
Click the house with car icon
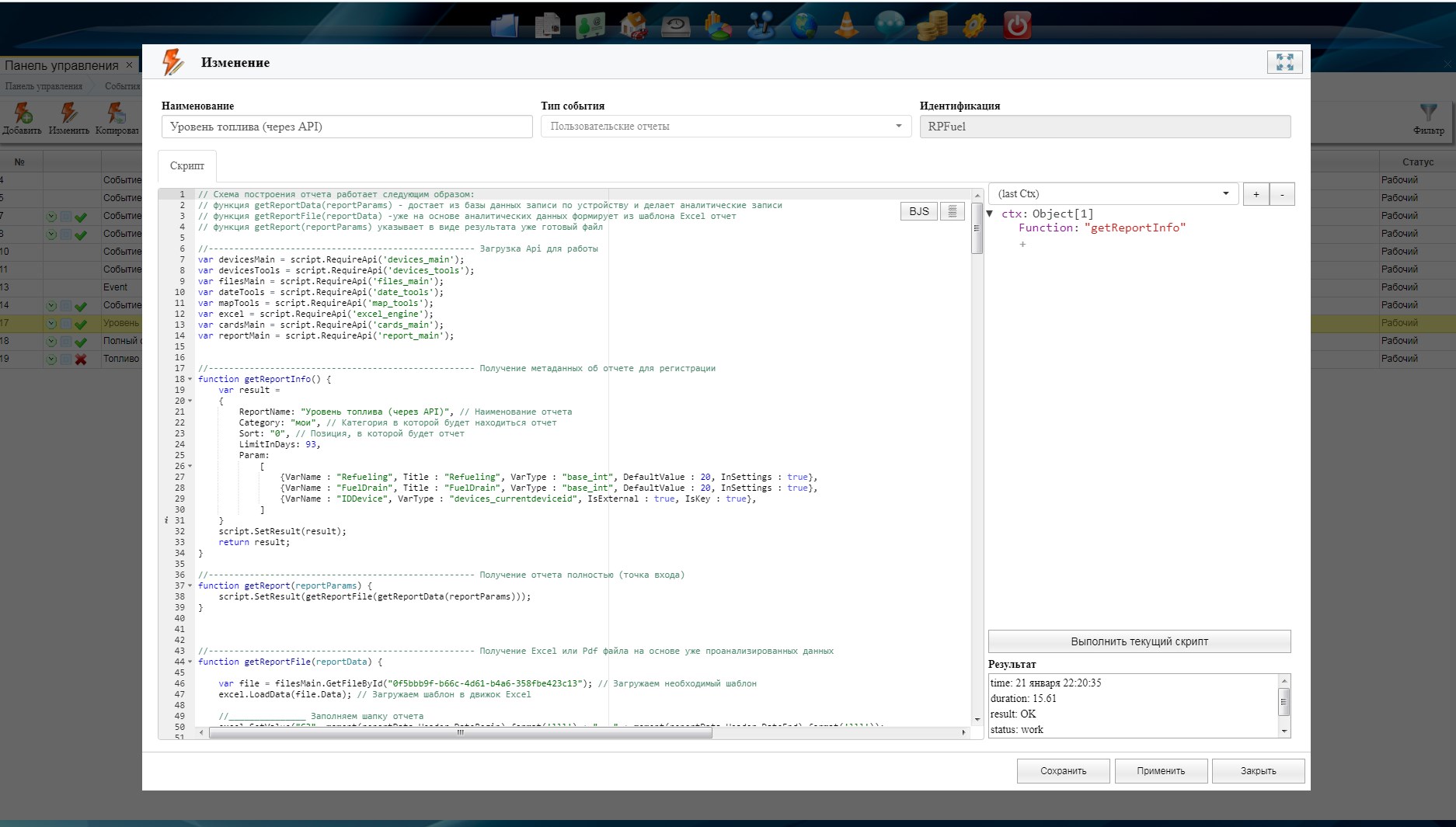[x=633, y=26]
